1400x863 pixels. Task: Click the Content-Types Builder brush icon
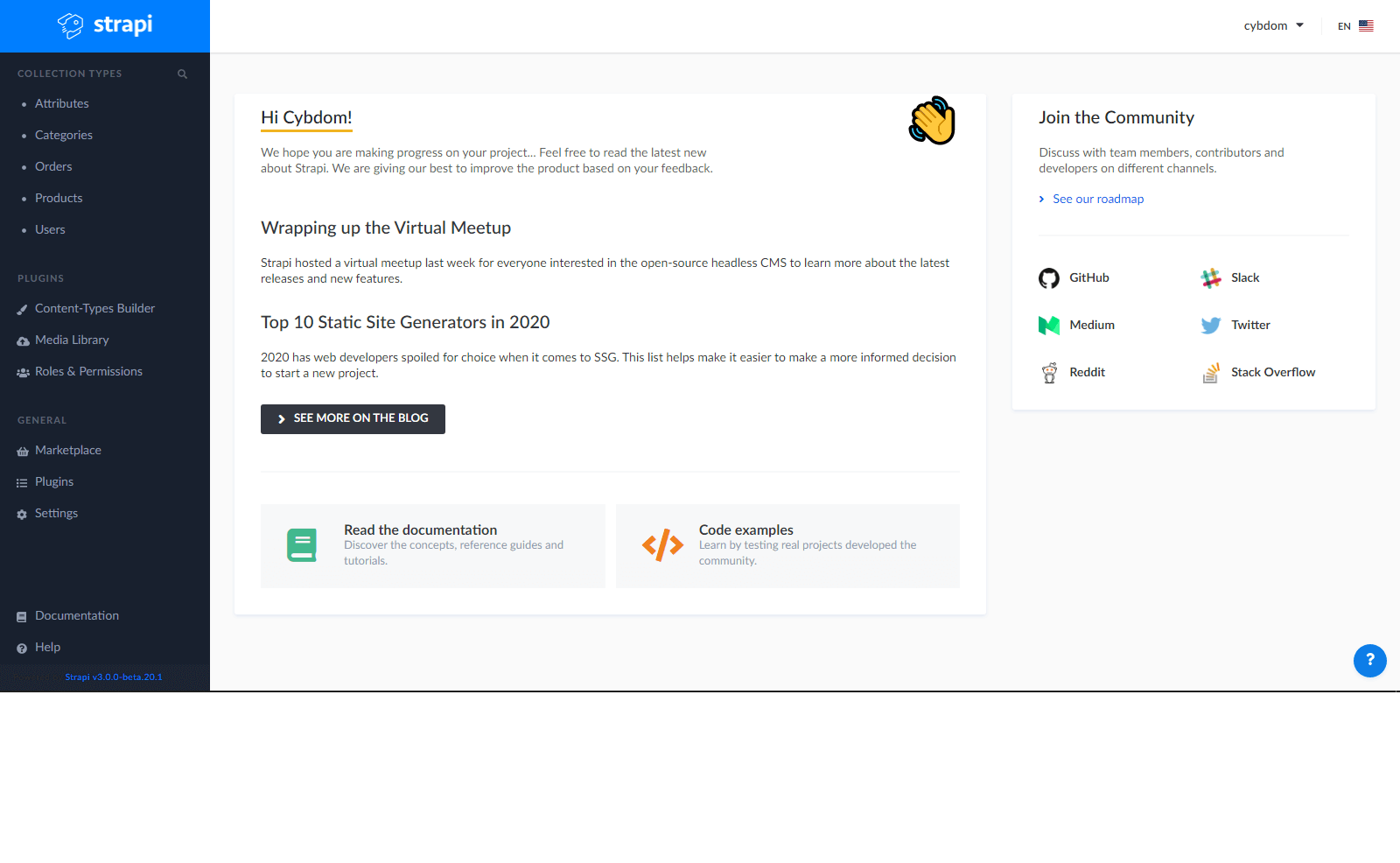(23, 310)
